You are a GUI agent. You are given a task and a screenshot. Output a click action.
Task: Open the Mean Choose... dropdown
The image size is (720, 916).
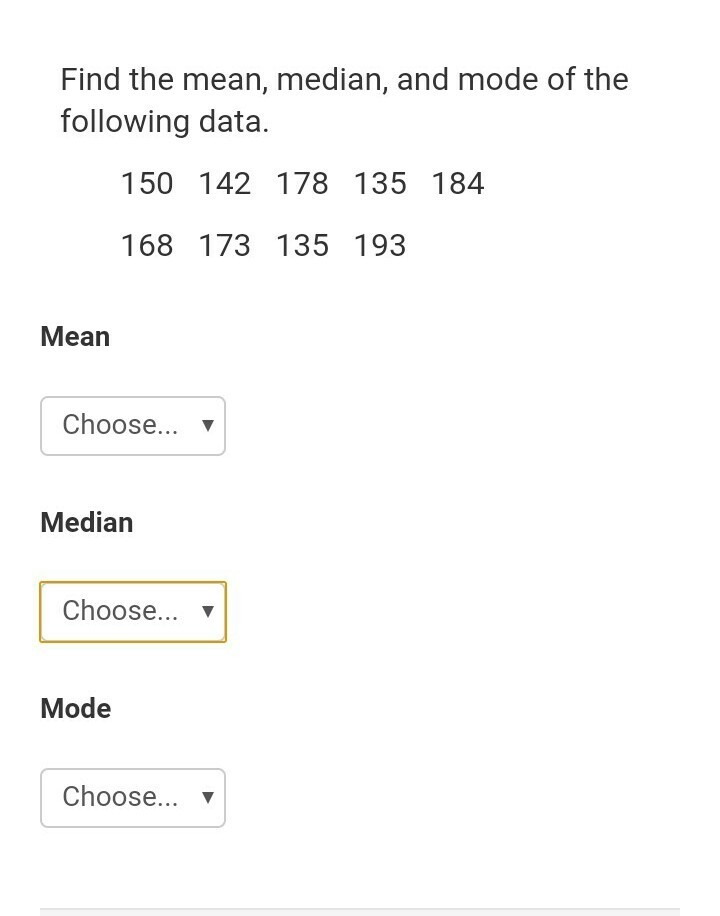coord(132,426)
